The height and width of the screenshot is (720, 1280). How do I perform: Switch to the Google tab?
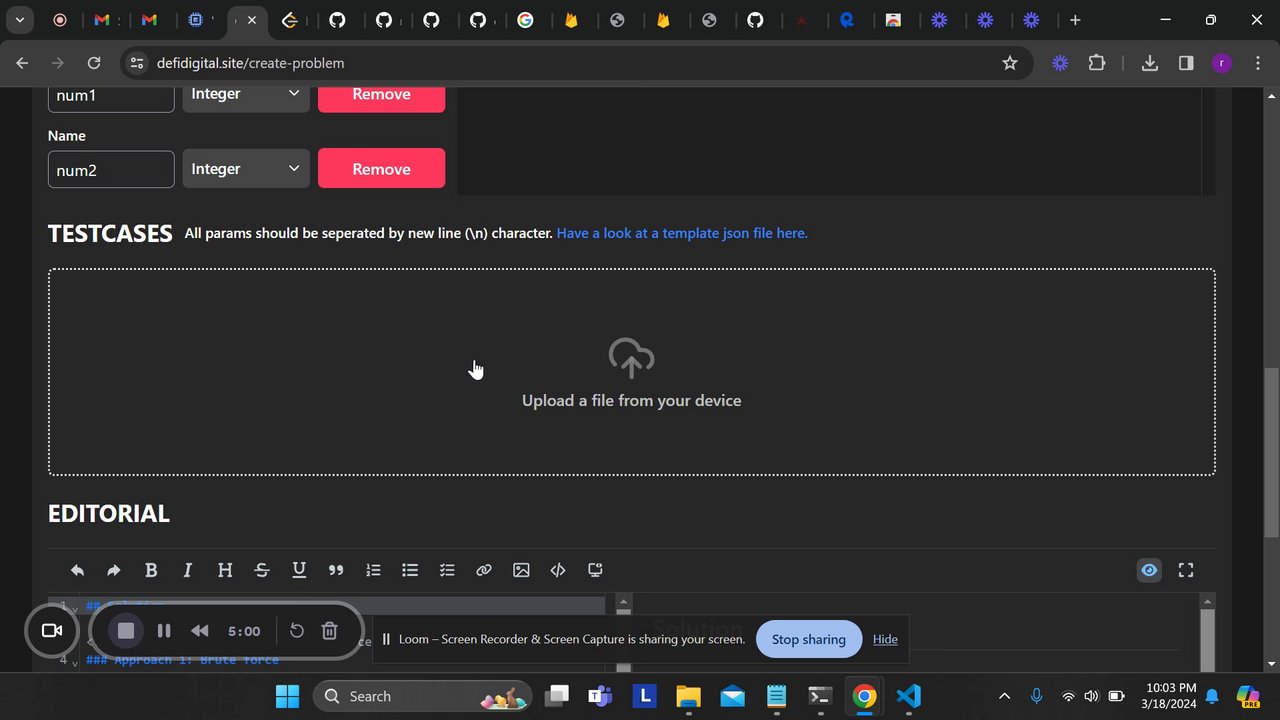coord(525,20)
